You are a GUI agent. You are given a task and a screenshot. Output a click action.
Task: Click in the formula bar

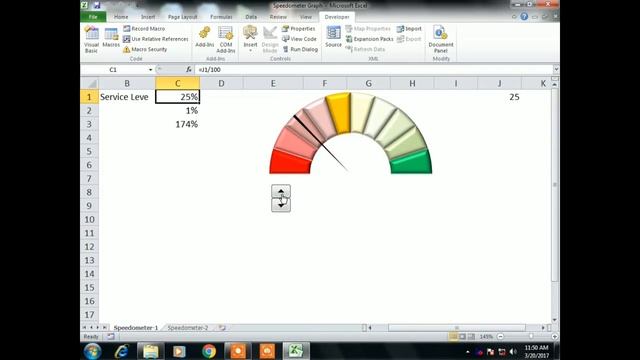(373, 70)
